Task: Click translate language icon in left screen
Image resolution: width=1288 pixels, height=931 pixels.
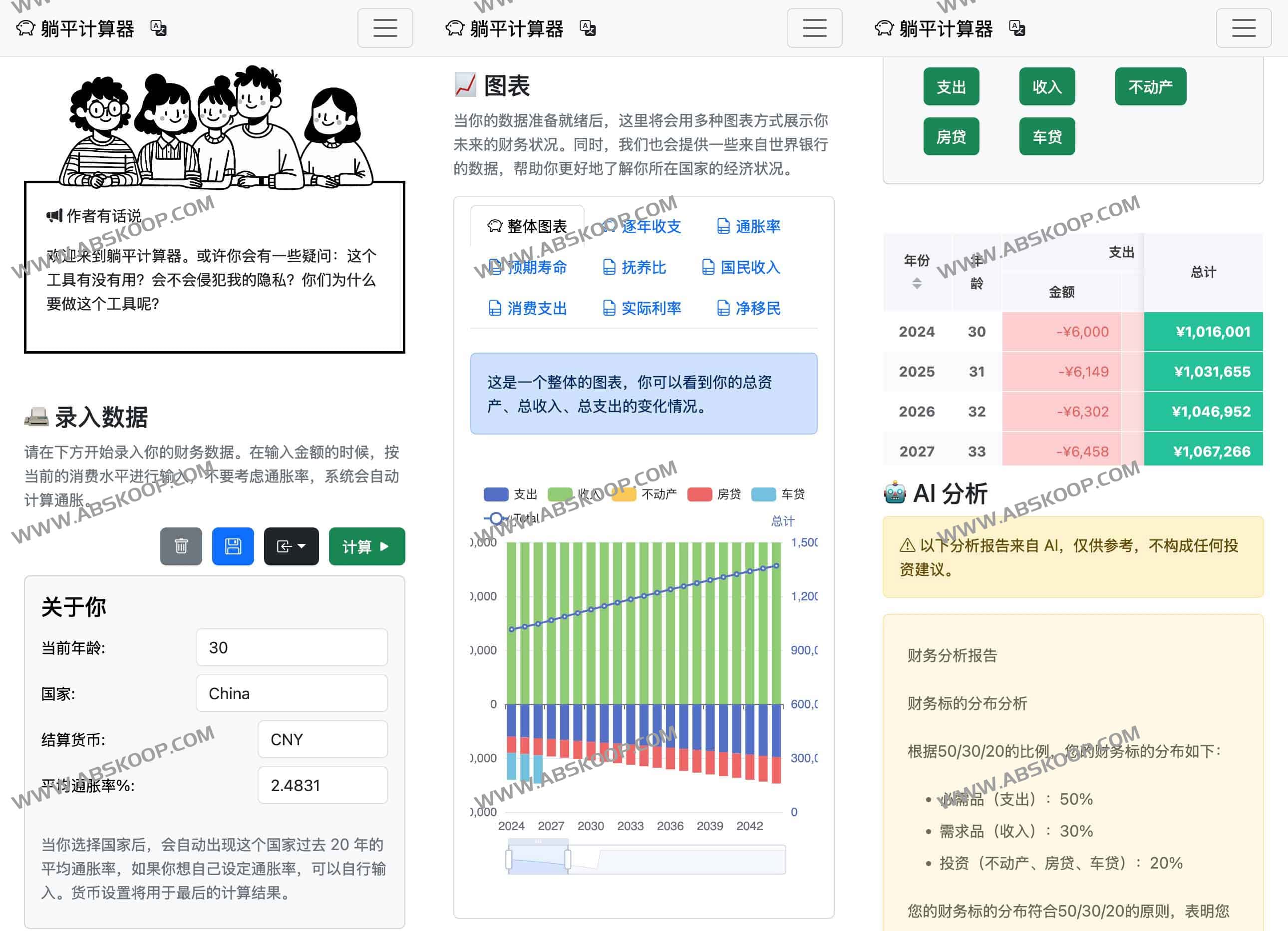Action: tap(158, 28)
